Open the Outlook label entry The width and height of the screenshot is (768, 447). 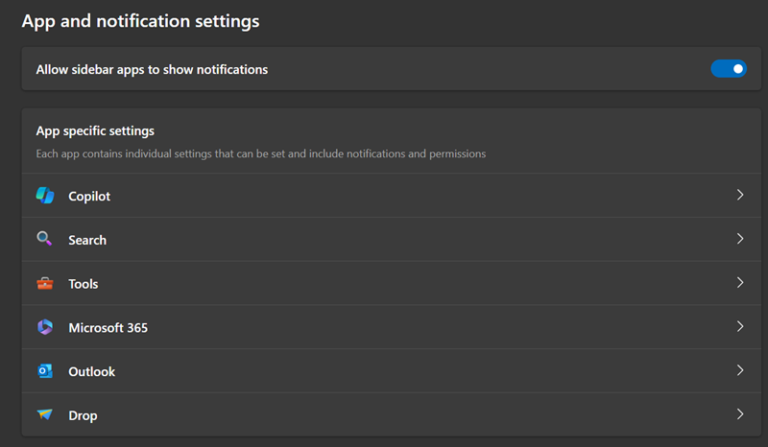[92, 372]
